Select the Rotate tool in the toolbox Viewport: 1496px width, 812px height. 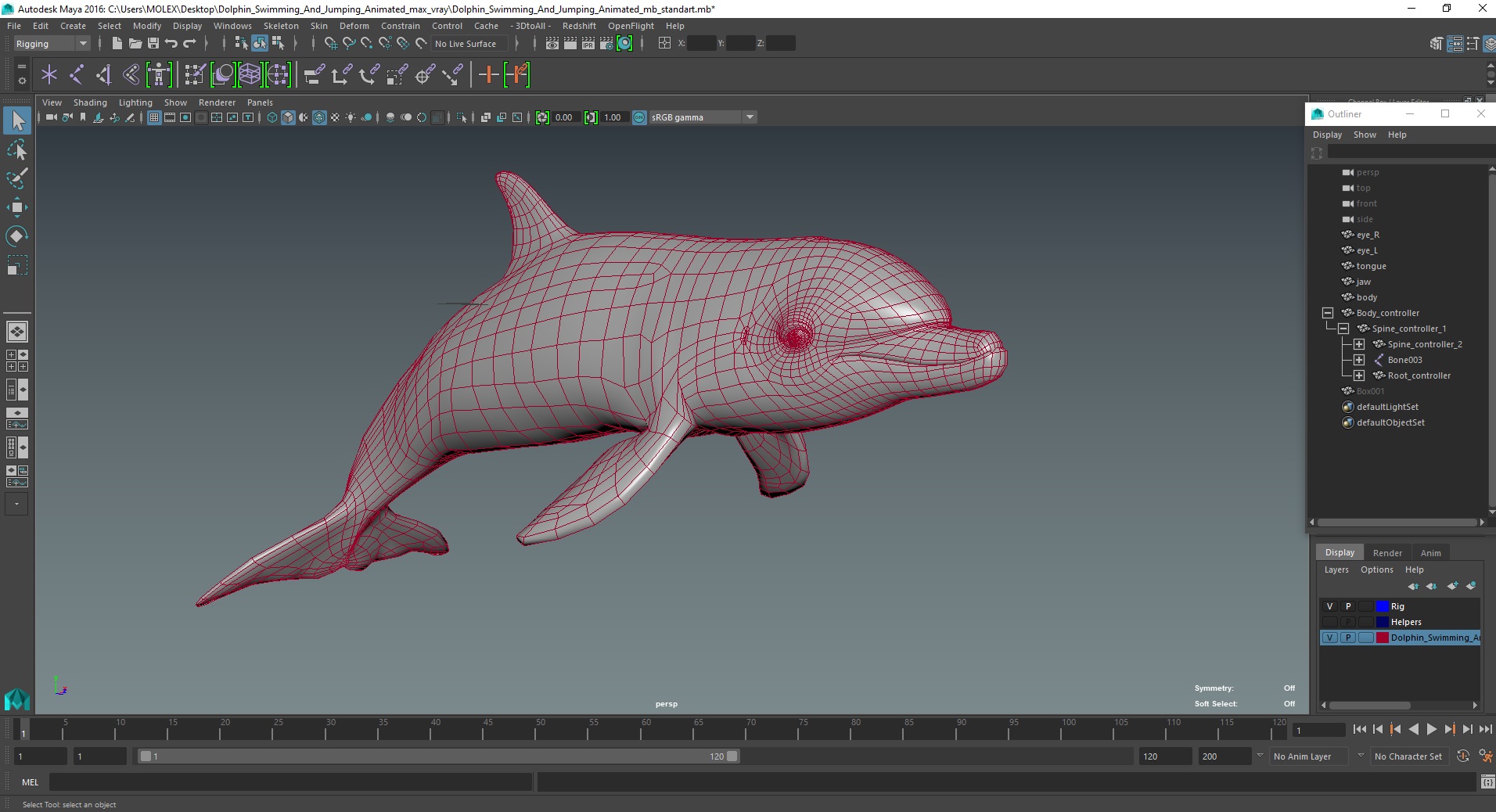coord(16,236)
